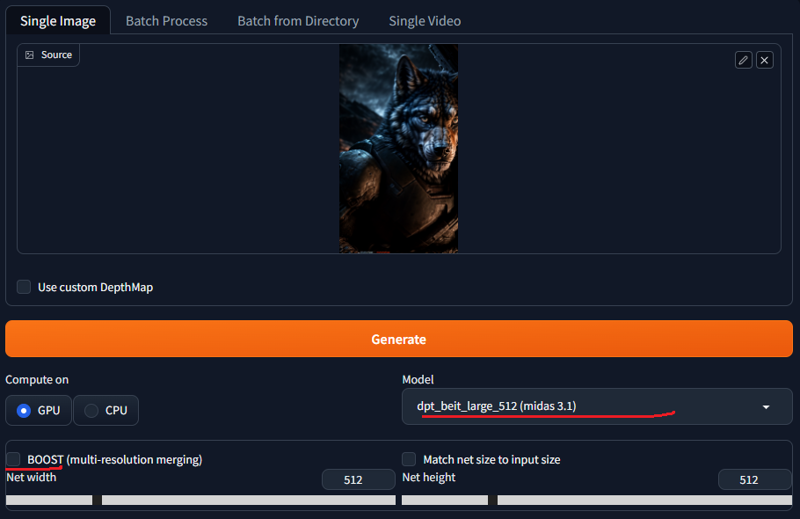Viewport: 800px width, 519px height.
Task: Enable BOOST multi-resolution merging checkbox
Action: click(13, 459)
